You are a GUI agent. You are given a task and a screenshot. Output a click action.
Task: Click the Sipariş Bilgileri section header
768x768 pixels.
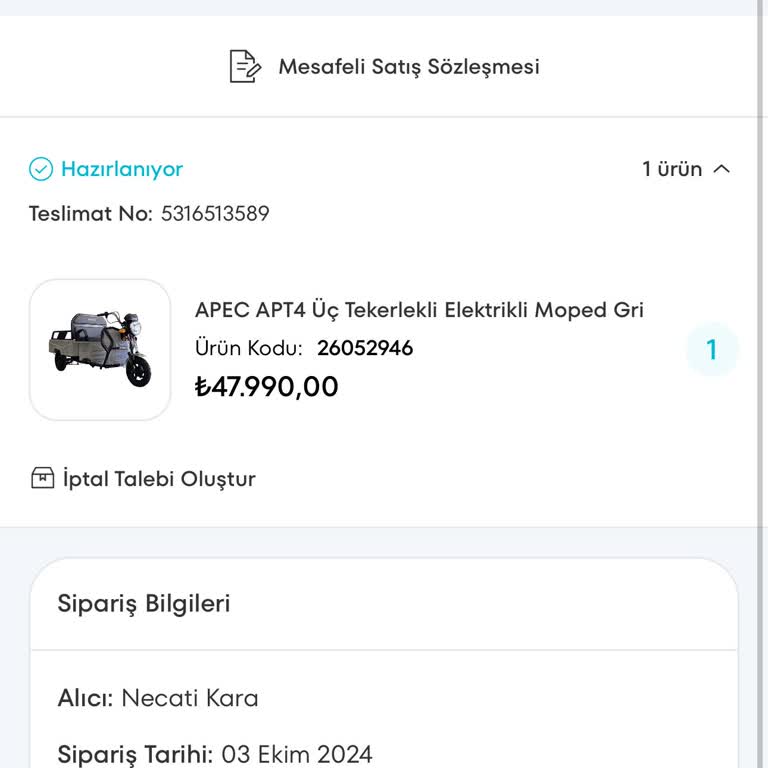[x=144, y=604]
